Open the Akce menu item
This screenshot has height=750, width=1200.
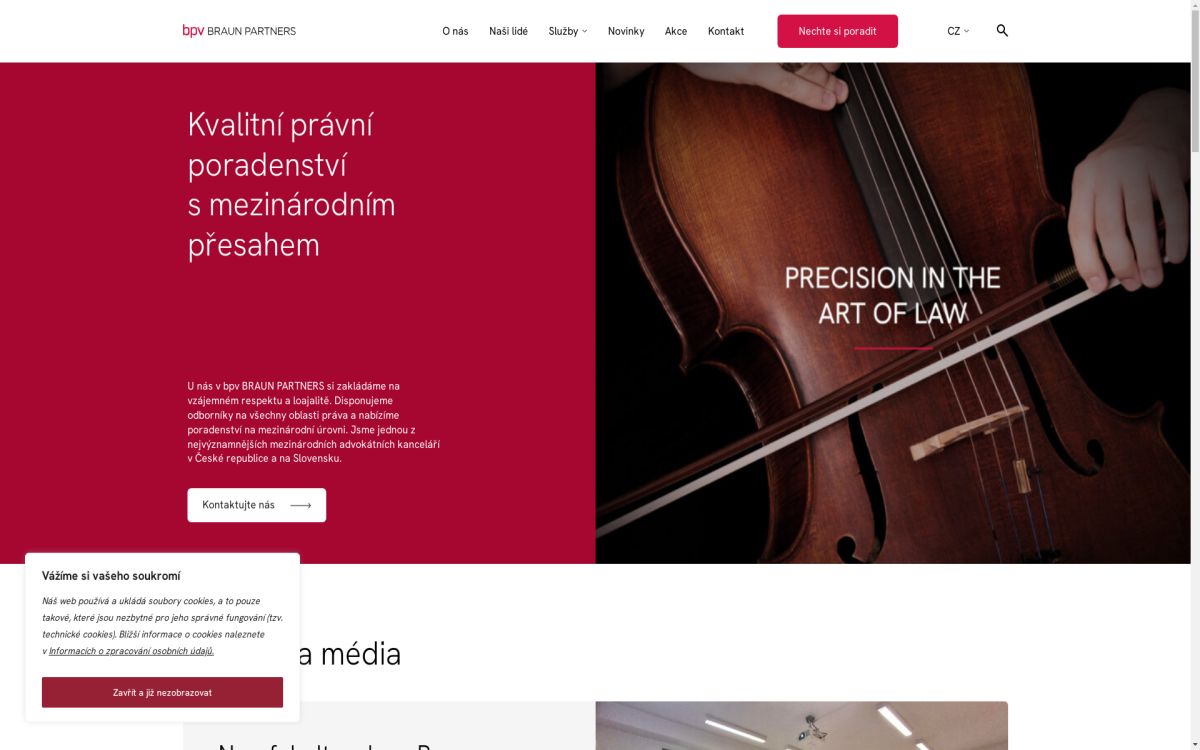coord(676,31)
